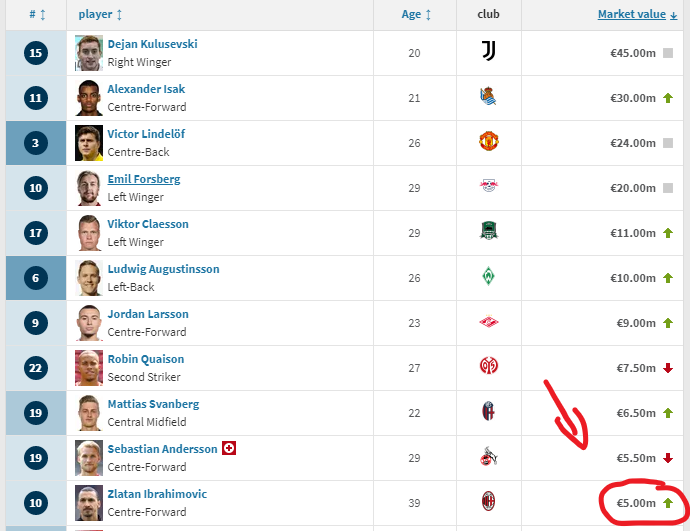
Task: Click the AC Milan club crest
Action: [x=488, y=502]
